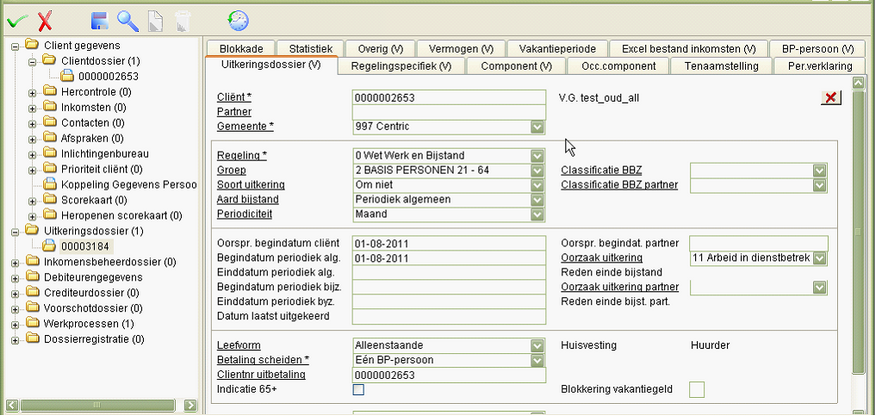Screen dimensions: 876x416
Task: Click the Partner input field
Action: (x=449, y=112)
